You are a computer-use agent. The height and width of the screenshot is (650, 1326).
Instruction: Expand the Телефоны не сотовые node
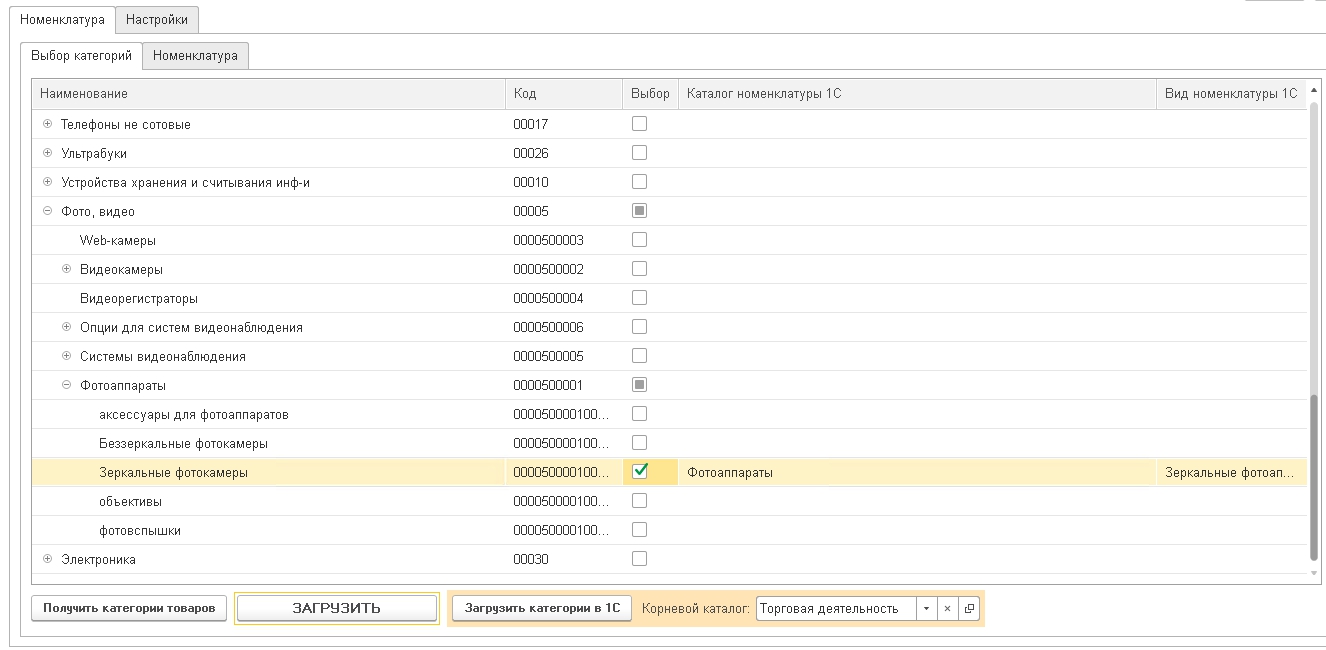click(x=47, y=124)
